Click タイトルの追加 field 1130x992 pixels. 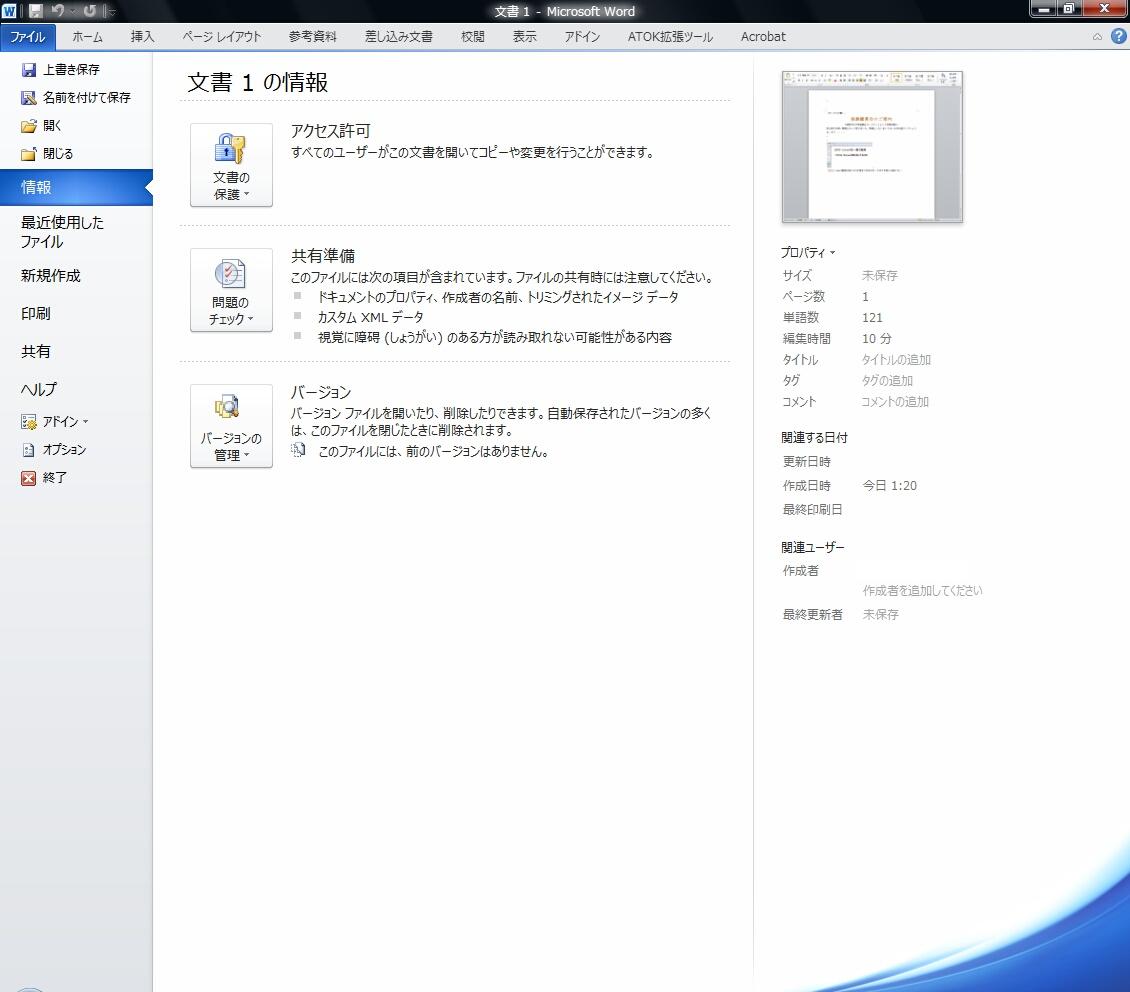click(896, 359)
